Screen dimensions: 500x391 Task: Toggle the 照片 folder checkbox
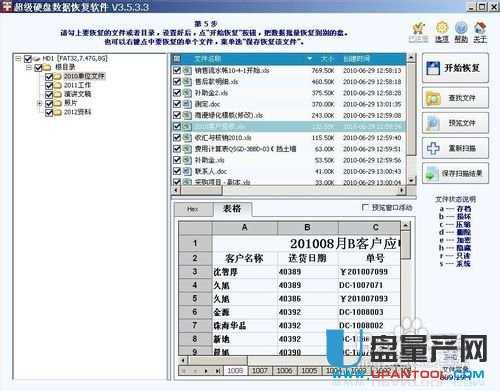pyautogui.click(x=49, y=104)
